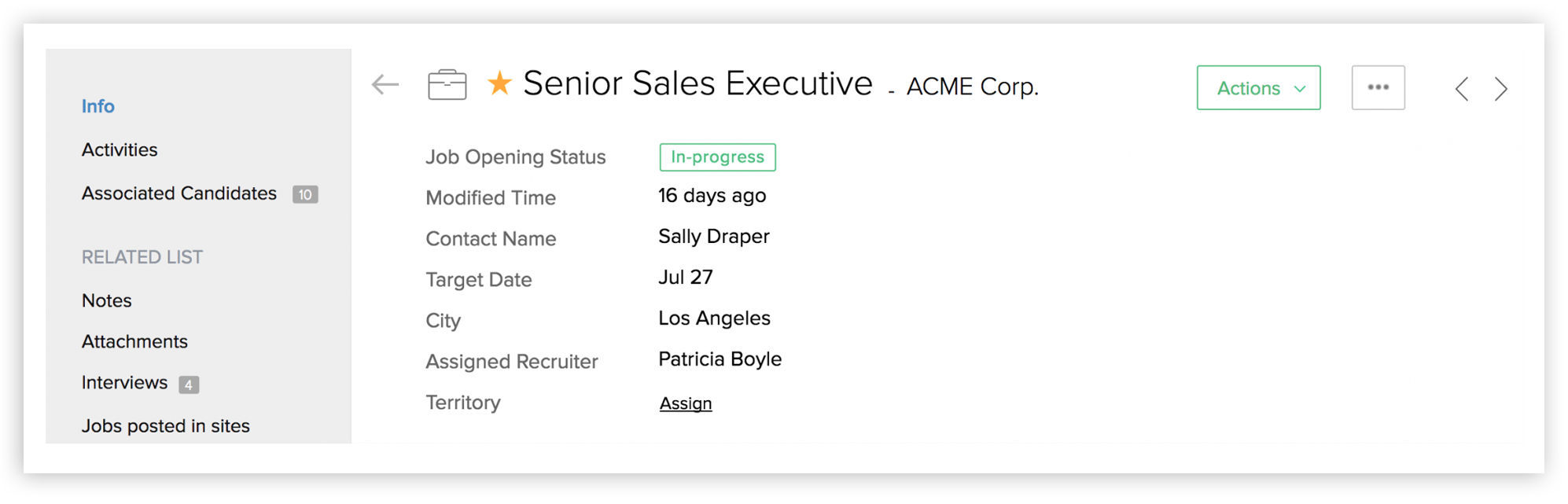The image size is (1568, 504).
Task: Select Associated Candidates in sidebar
Action: pos(179,193)
